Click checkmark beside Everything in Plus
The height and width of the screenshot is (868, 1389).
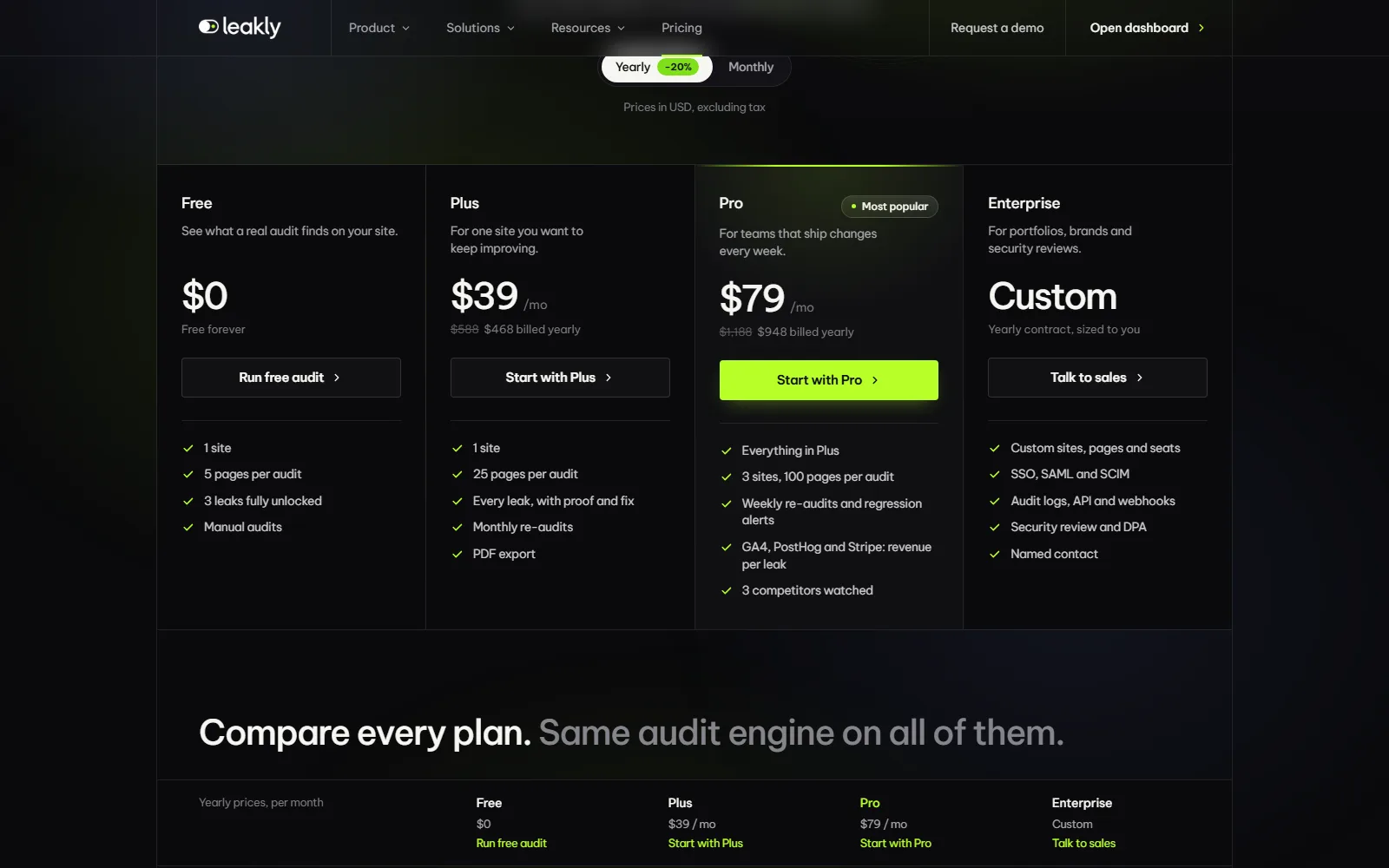coord(727,451)
